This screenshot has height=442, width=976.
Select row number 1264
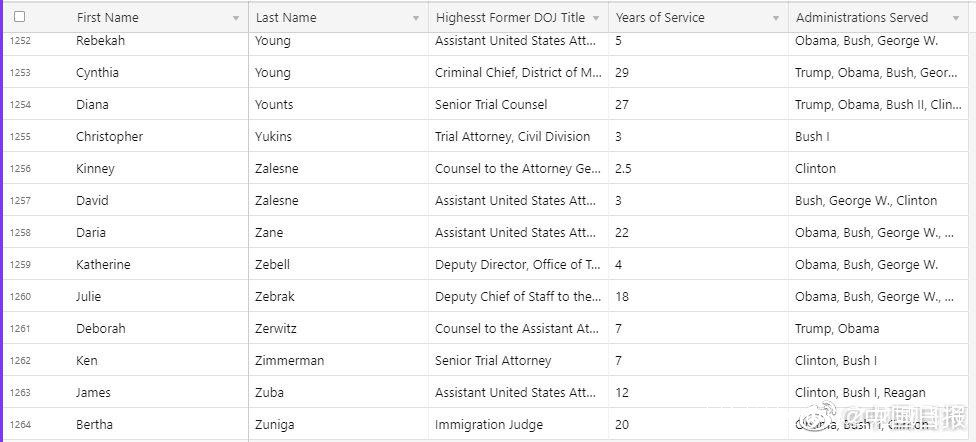coord(20,425)
